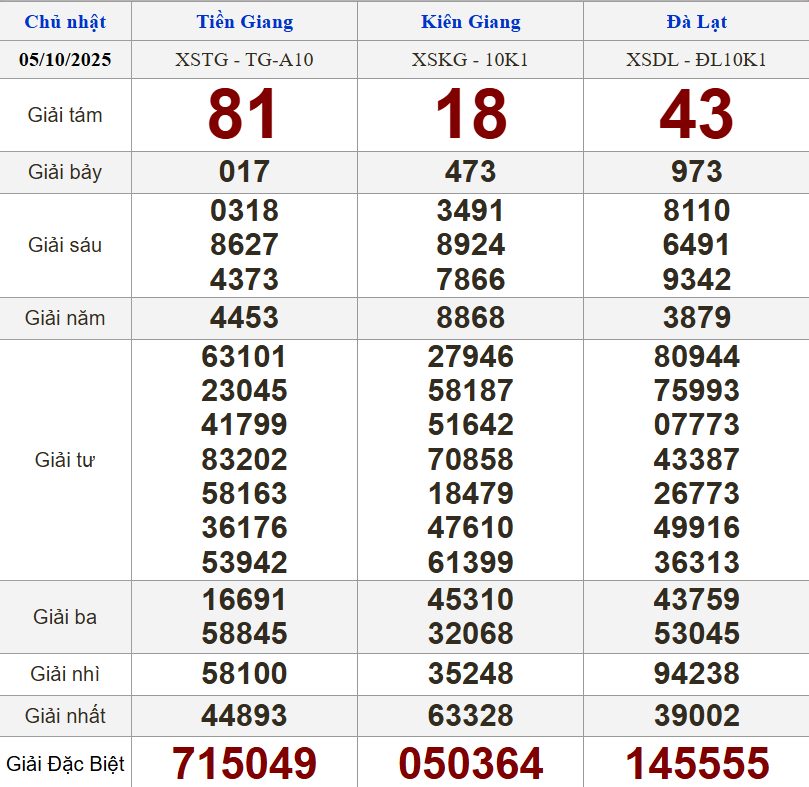
Task: Click the Chủ nhật header link
Action: click(x=65, y=22)
